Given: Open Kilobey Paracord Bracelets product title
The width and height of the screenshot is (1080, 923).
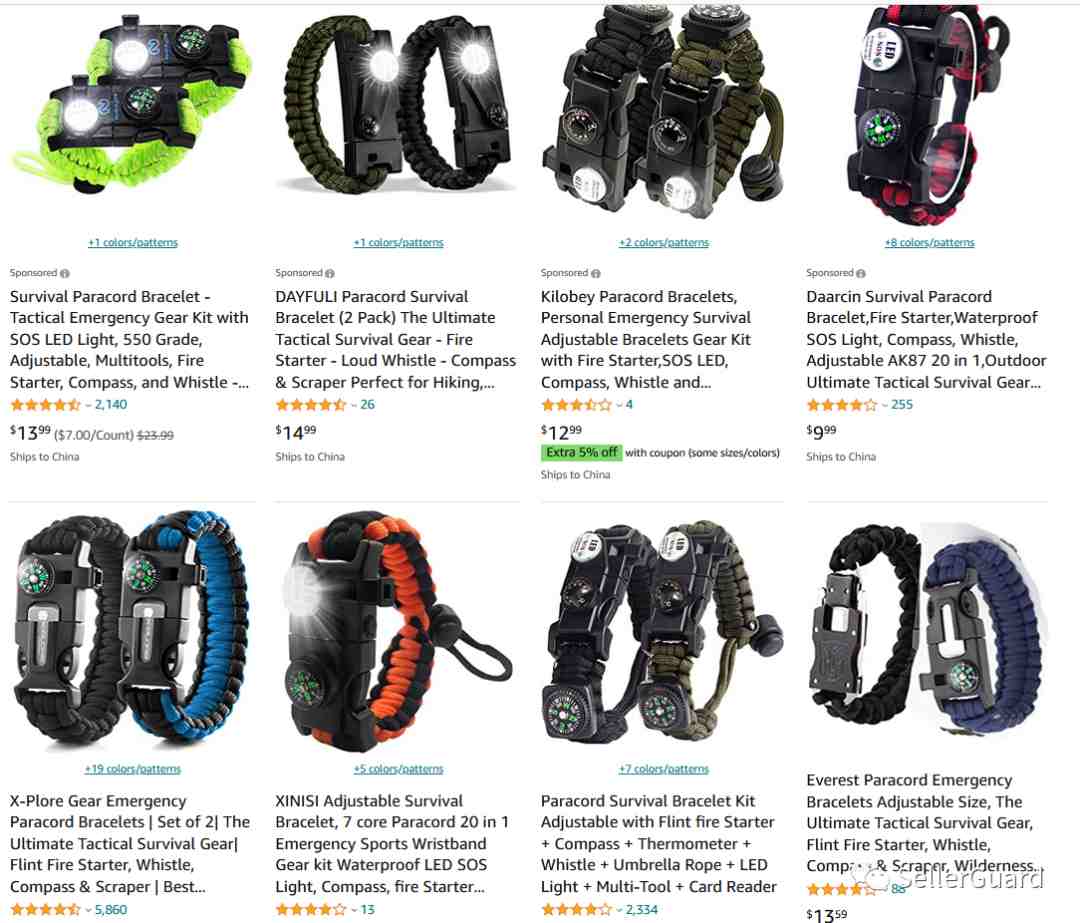Looking at the screenshot, I should tap(645, 340).
